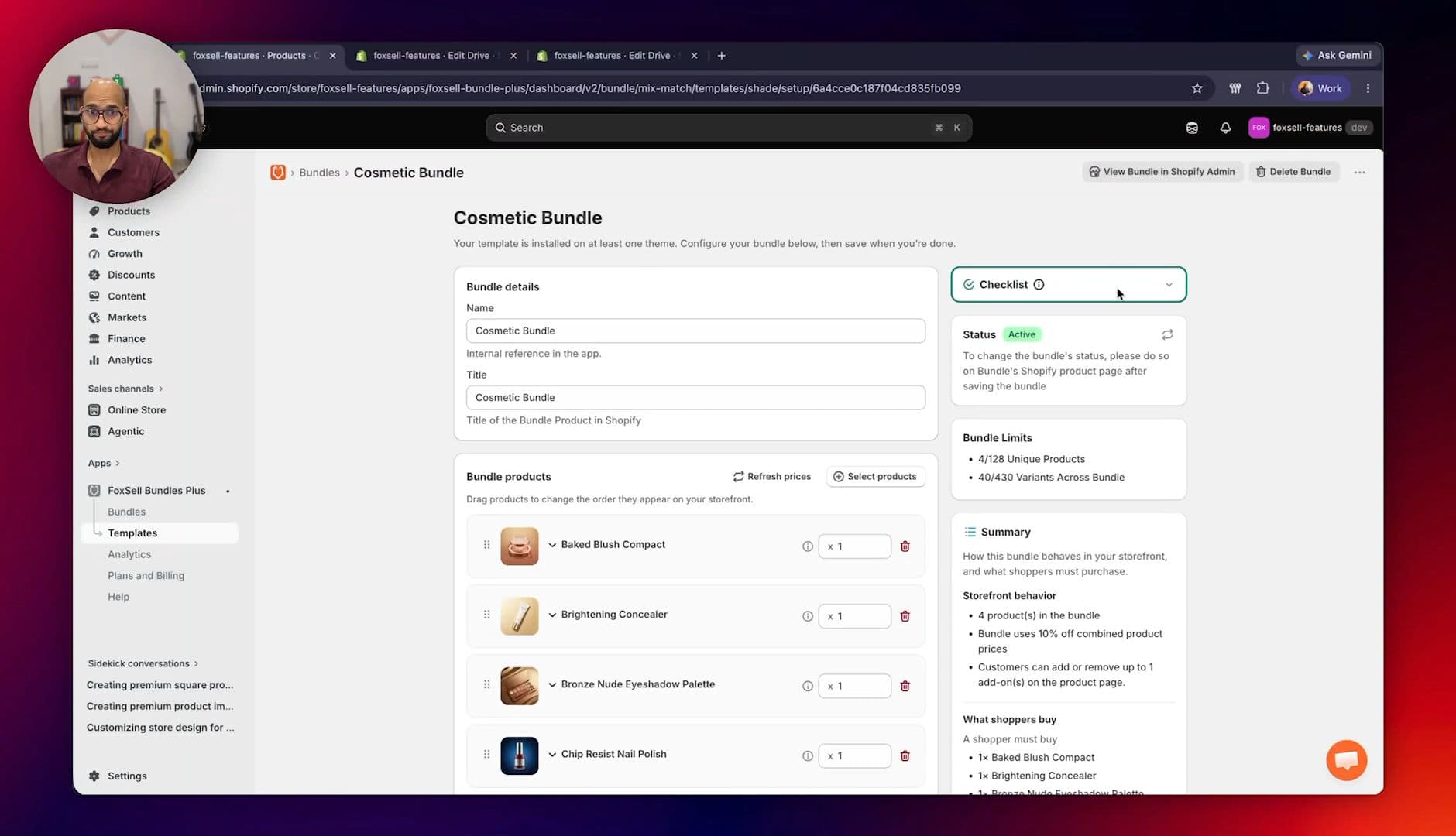The width and height of the screenshot is (1456, 836).
Task: Open info icon for Brightening Concealer
Action: [808, 616]
